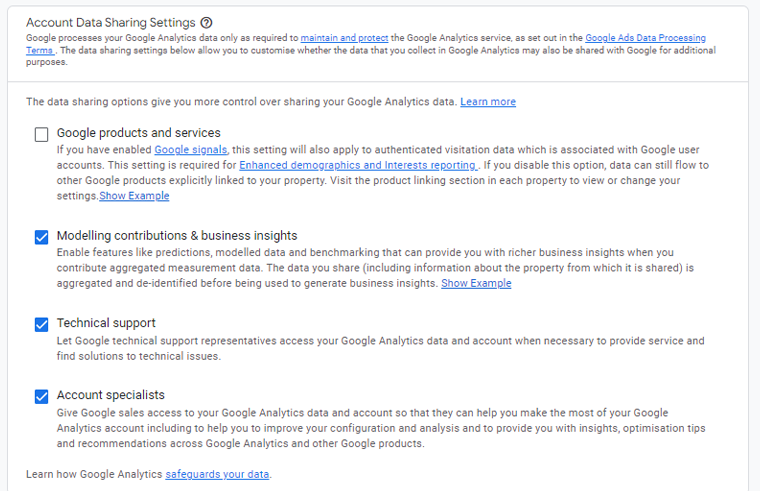The width and height of the screenshot is (760, 491).
Task: Click the Modelling contributions & business insights label
Action: pos(177,236)
